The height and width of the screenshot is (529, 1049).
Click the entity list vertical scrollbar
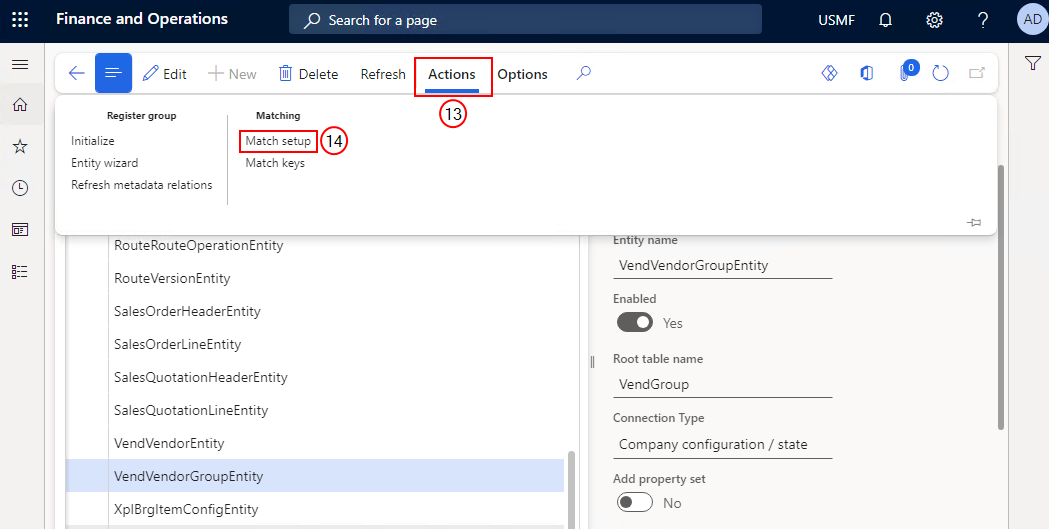point(571,489)
